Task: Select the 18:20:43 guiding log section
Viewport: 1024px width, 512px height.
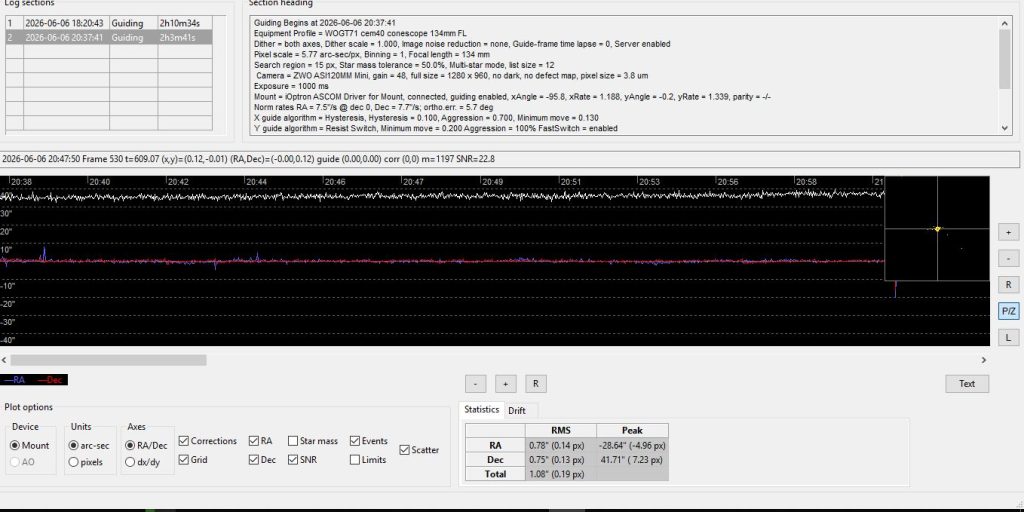Action: point(108,24)
